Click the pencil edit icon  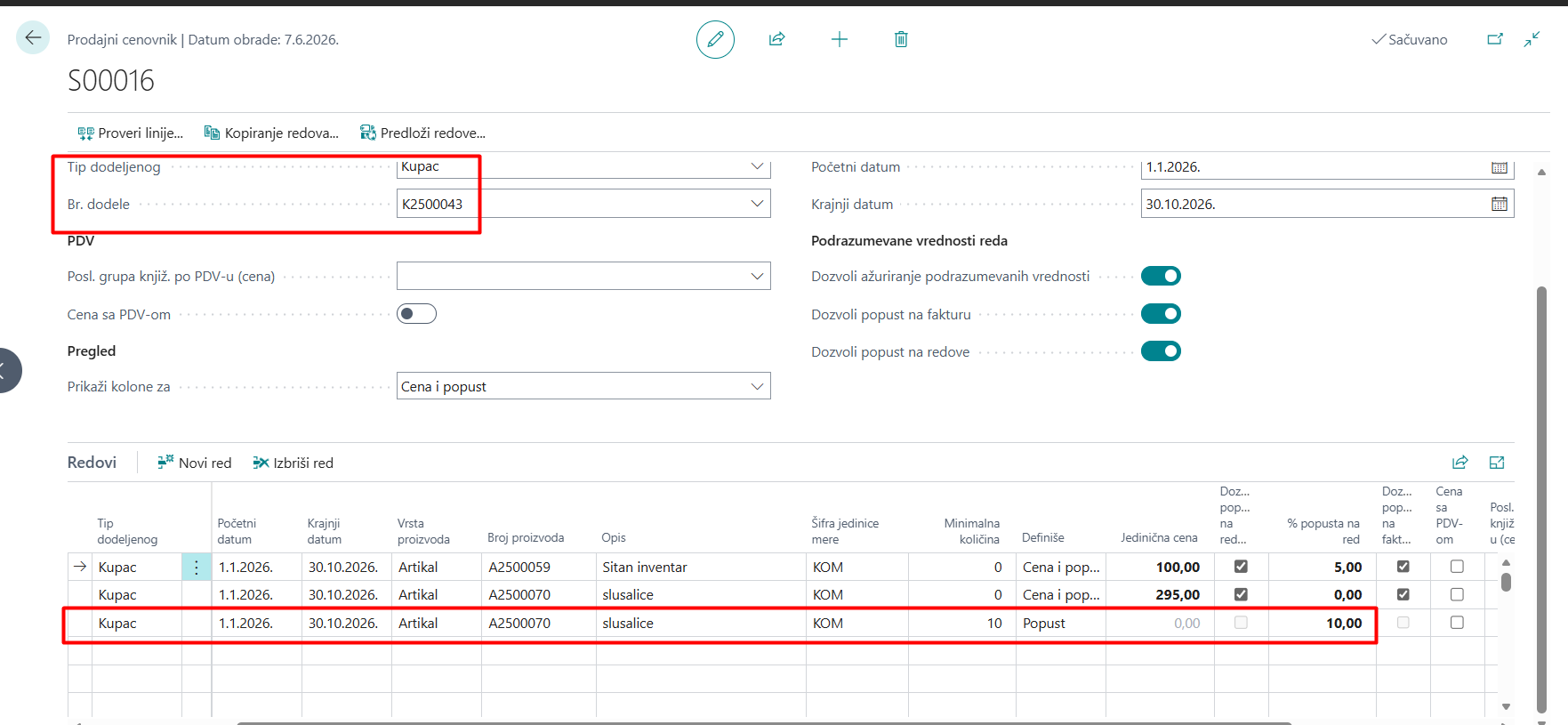pyautogui.click(x=715, y=39)
